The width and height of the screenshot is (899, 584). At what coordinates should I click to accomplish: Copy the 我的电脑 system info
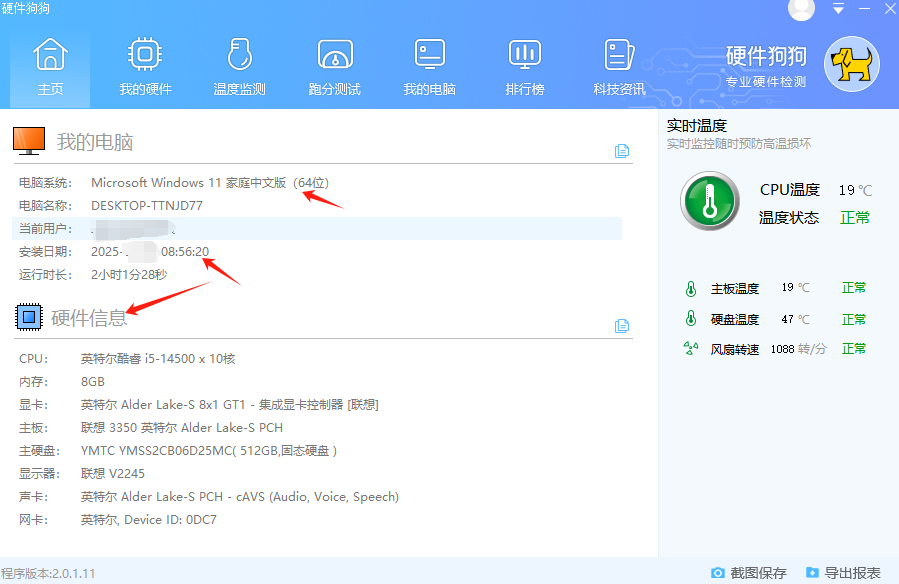tap(622, 150)
